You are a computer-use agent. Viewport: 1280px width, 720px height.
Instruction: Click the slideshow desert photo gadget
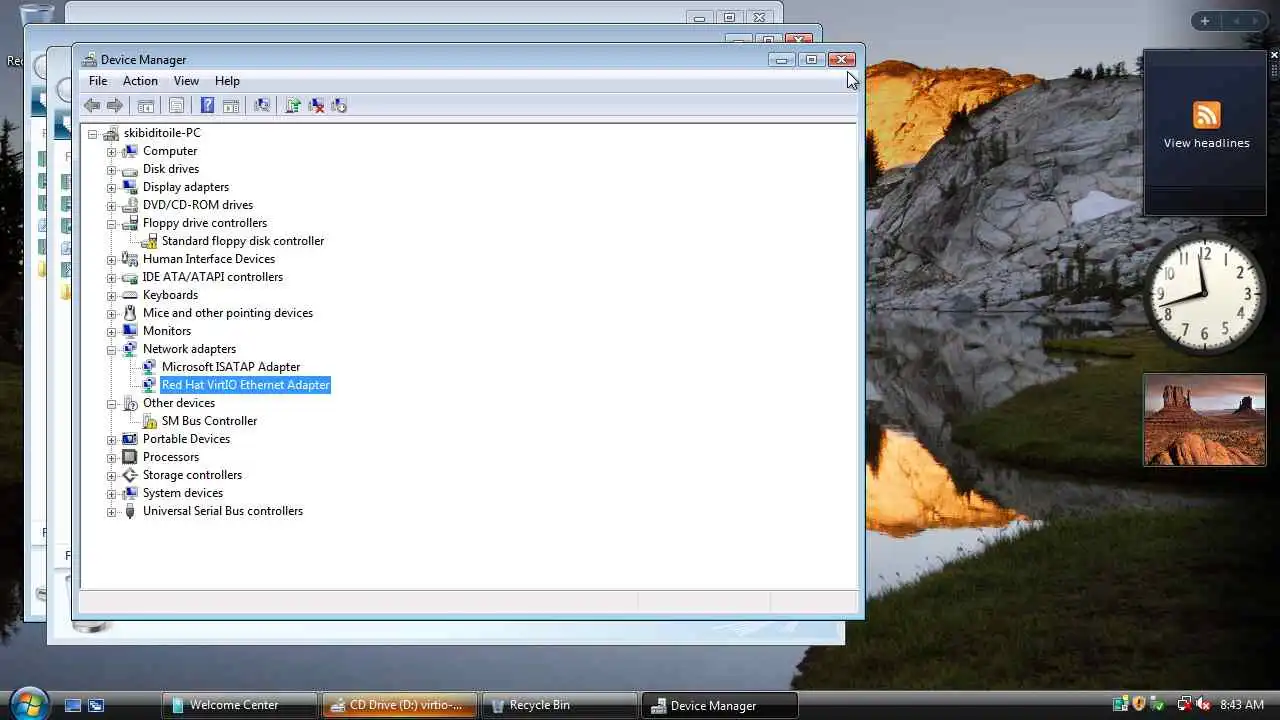(x=1205, y=420)
